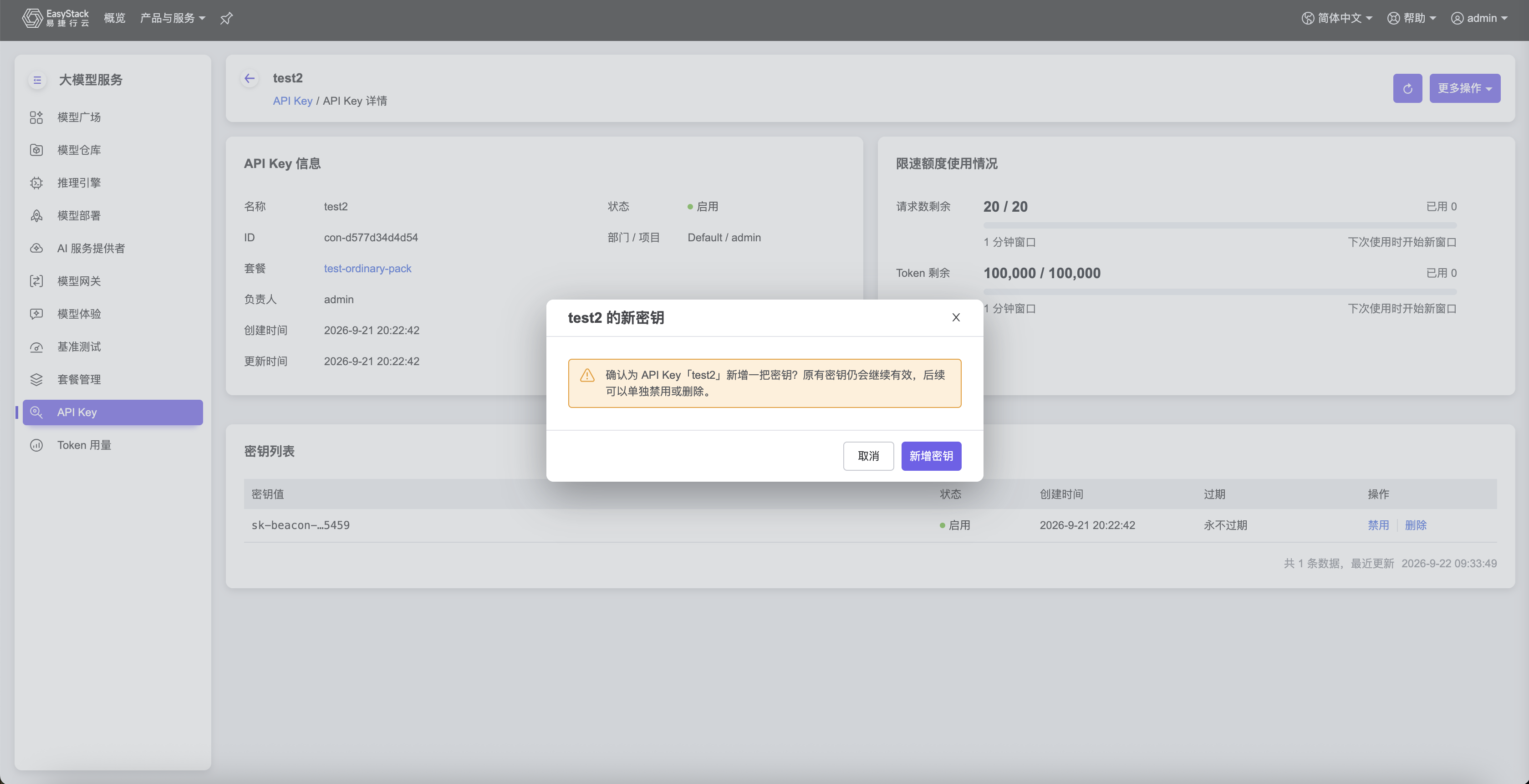Click the 密钥值 column header

pyautogui.click(x=268, y=494)
